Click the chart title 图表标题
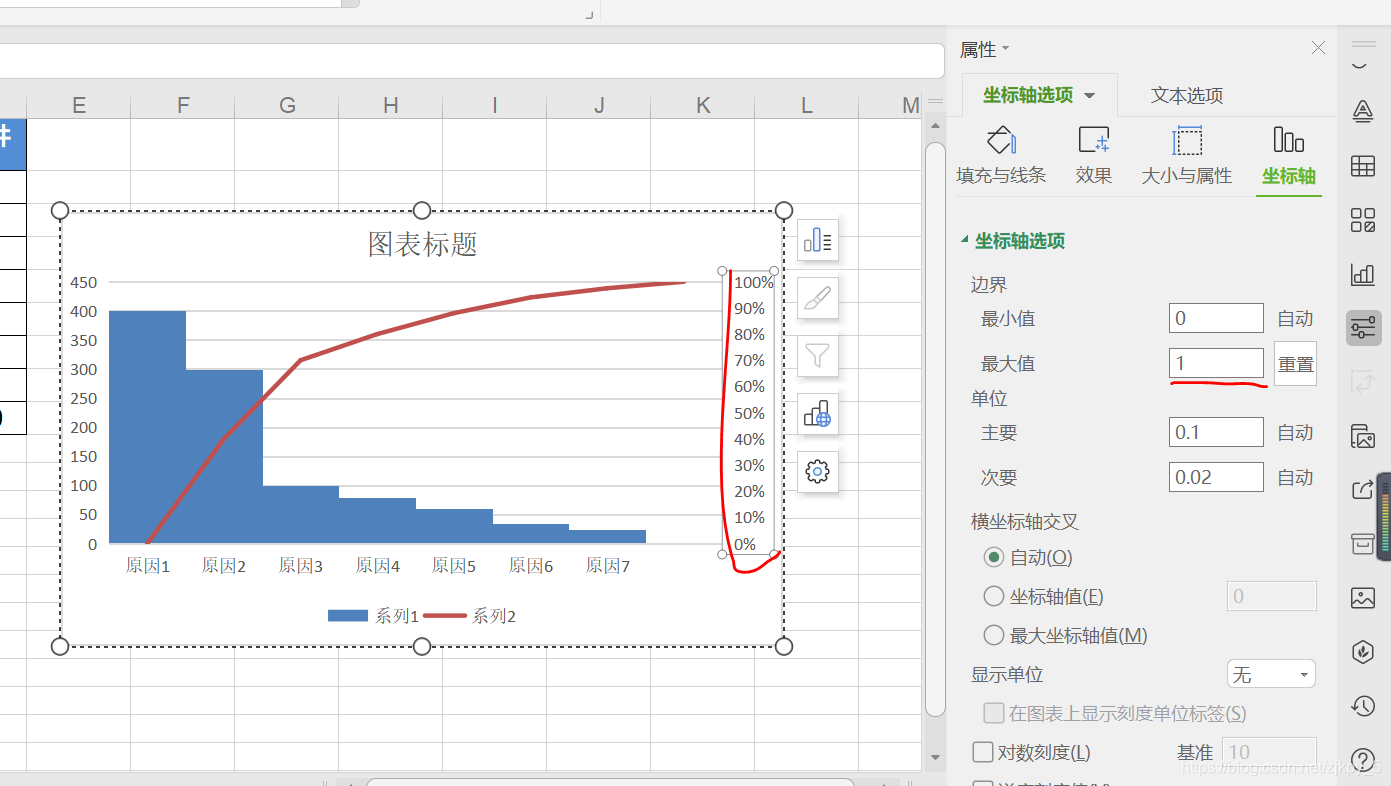 tap(423, 243)
